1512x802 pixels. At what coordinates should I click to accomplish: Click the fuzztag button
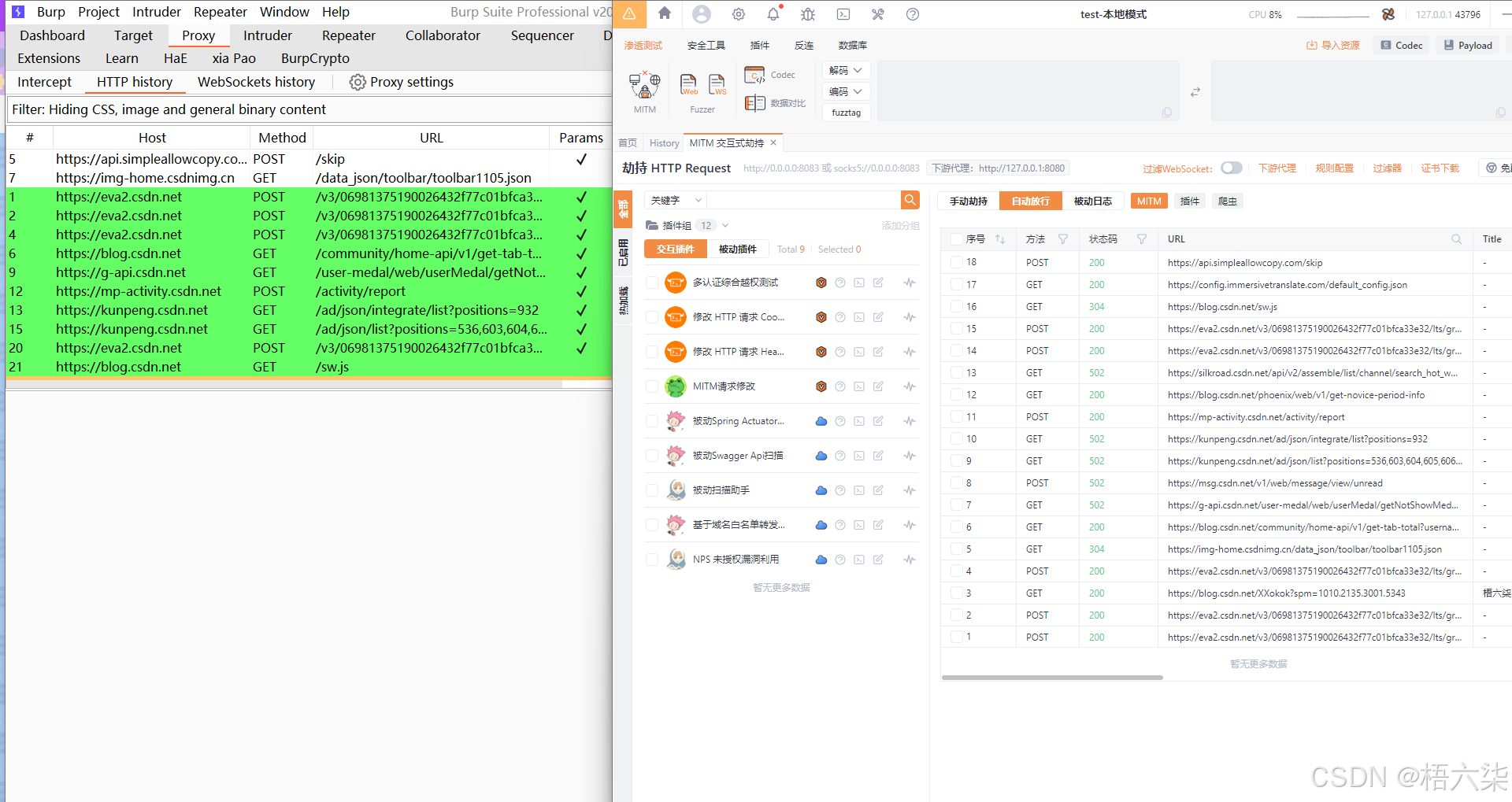[x=847, y=113]
